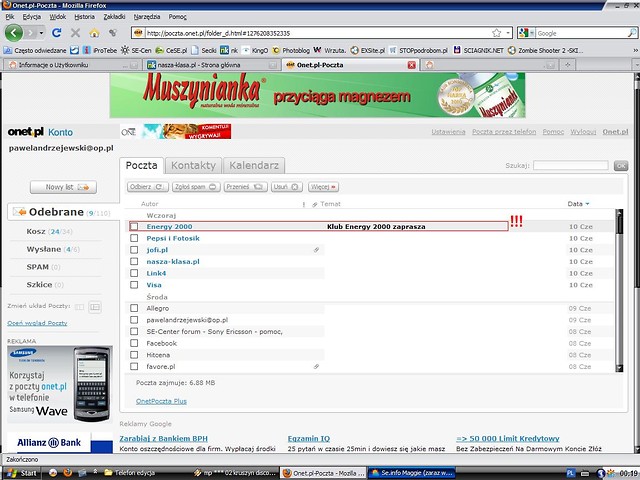Tick the checkbox for Pepsi i Fotosik

point(134,238)
